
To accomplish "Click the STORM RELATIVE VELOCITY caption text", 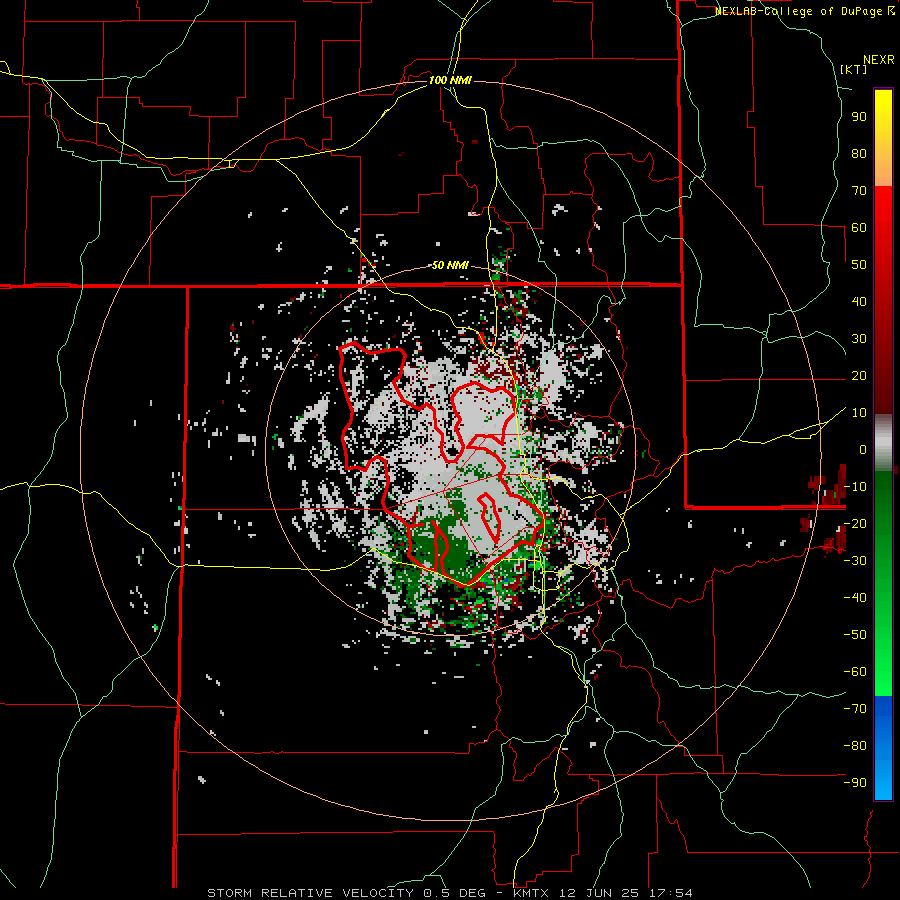I will pyautogui.click(x=310, y=893).
